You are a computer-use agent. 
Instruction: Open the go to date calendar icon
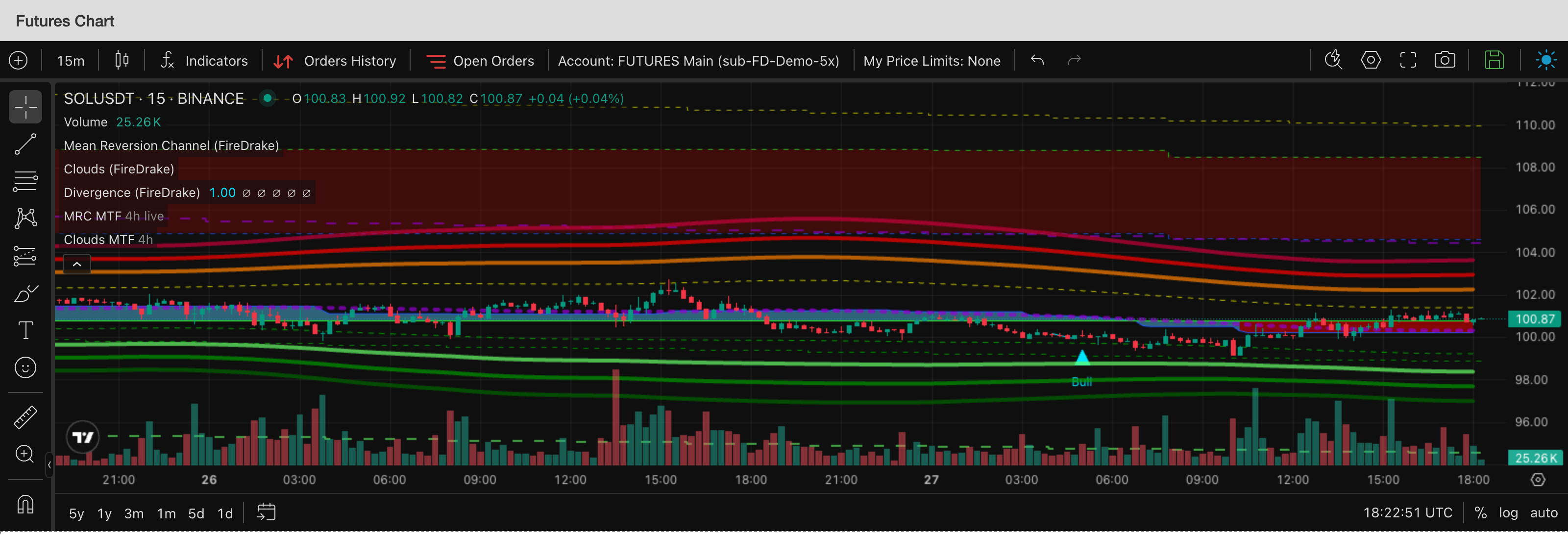point(266,512)
